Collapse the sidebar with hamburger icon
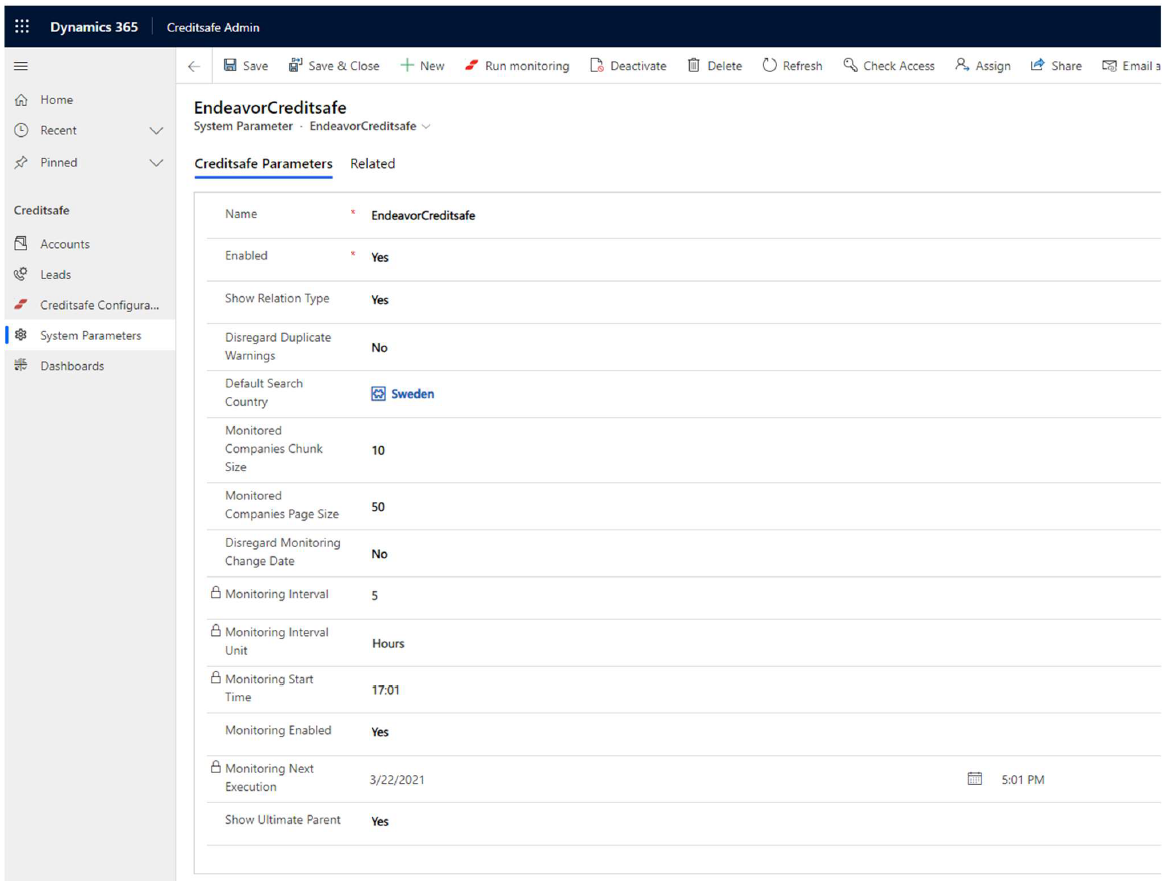The height and width of the screenshot is (881, 1170). point(21,66)
